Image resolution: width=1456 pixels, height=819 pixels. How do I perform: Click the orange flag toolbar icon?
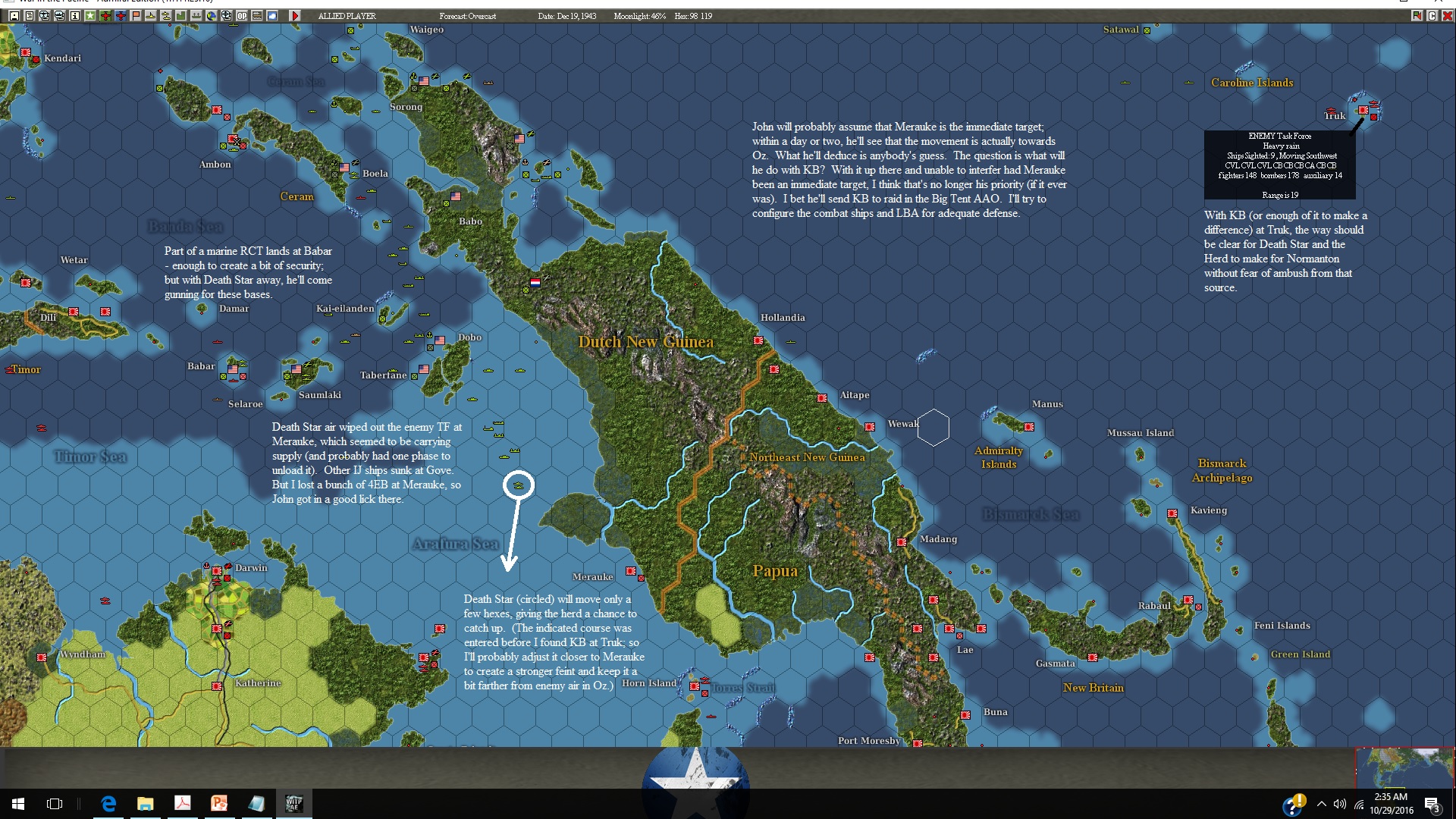point(136,15)
